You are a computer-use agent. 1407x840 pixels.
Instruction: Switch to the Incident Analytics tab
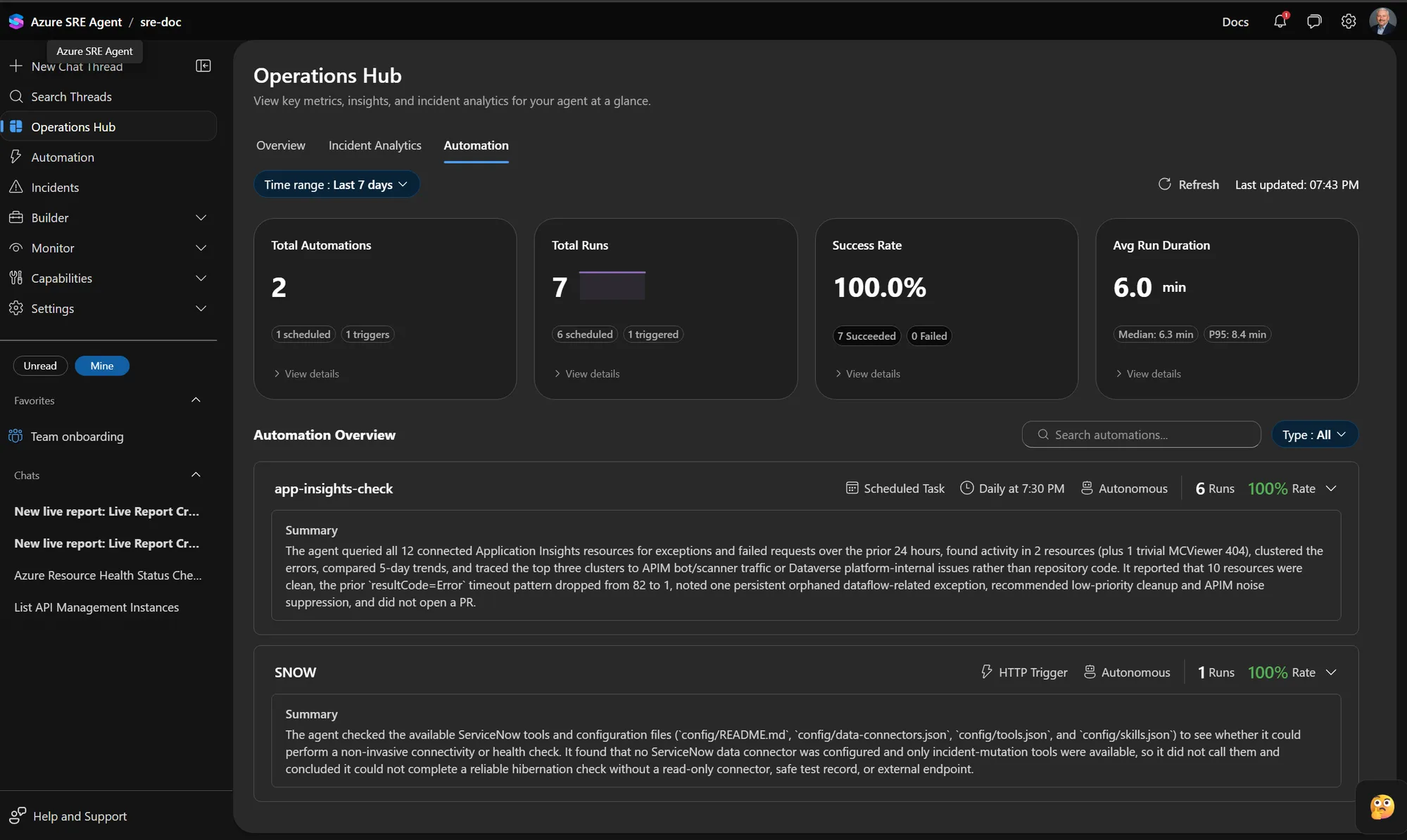pyautogui.click(x=375, y=145)
